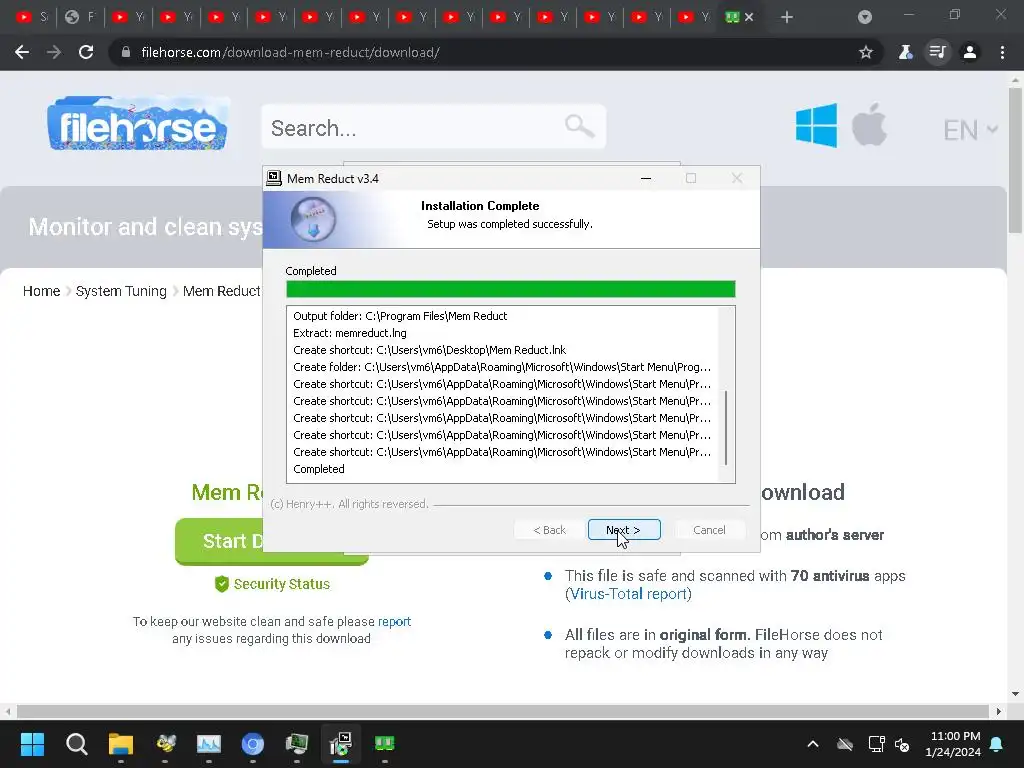Switch to first YouTube tab
This screenshot has height=768, width=1024.
(31, 17)
